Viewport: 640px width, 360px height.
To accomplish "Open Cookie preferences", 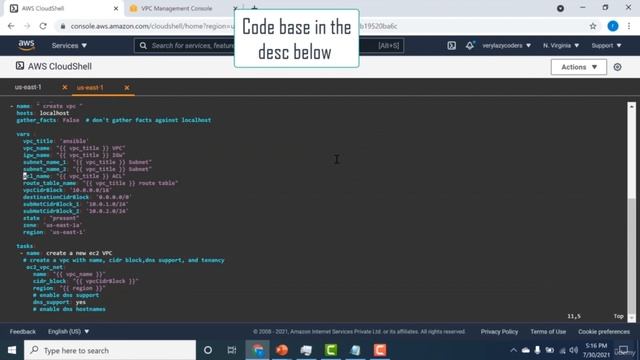I will coord(604,331).
